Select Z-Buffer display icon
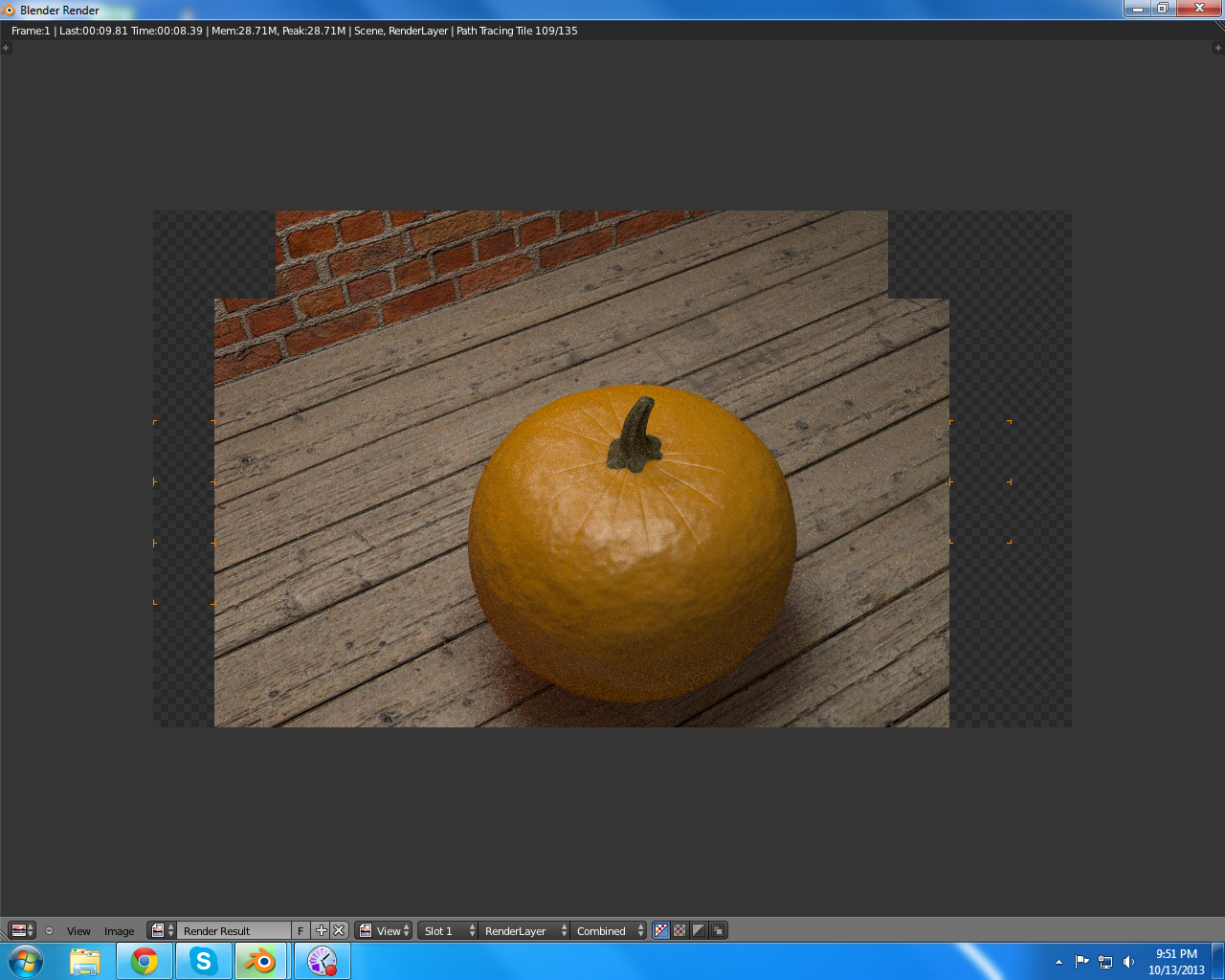1225x980 pixels. point(718,930)
